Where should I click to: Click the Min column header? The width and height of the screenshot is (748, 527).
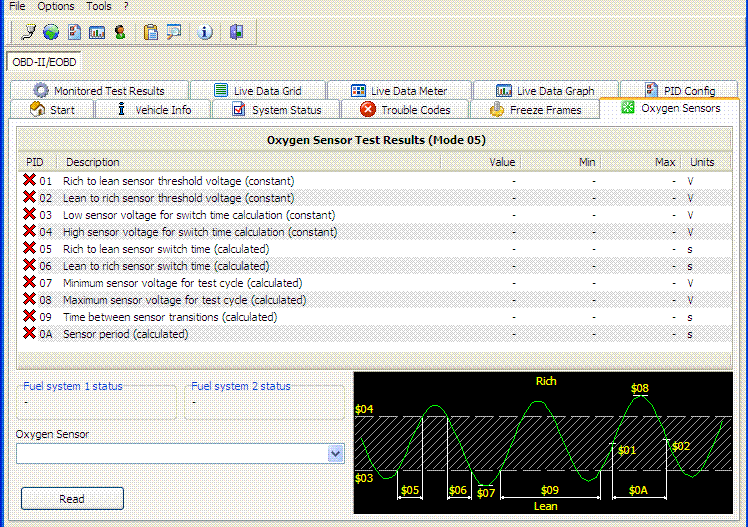coord(561,162)
